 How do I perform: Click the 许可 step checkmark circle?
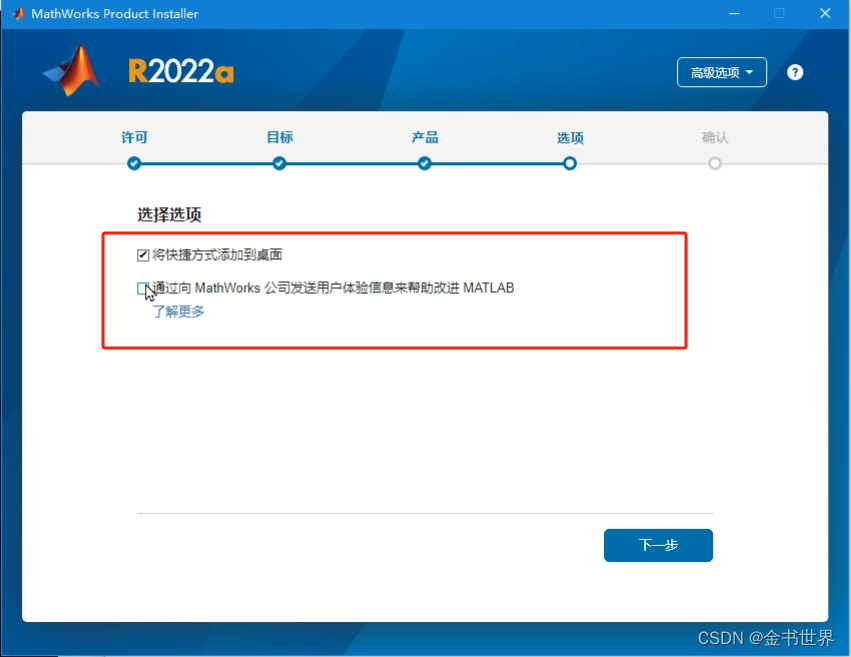pos(134,163)
